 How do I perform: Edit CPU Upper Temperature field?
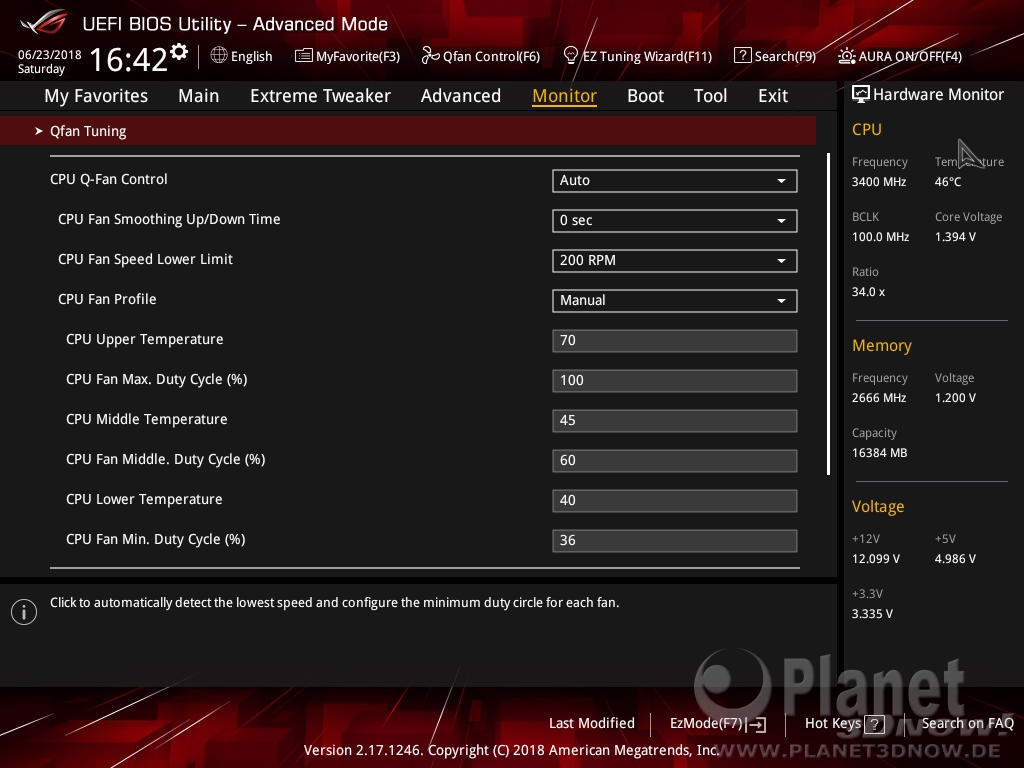(x=675, y=340)
